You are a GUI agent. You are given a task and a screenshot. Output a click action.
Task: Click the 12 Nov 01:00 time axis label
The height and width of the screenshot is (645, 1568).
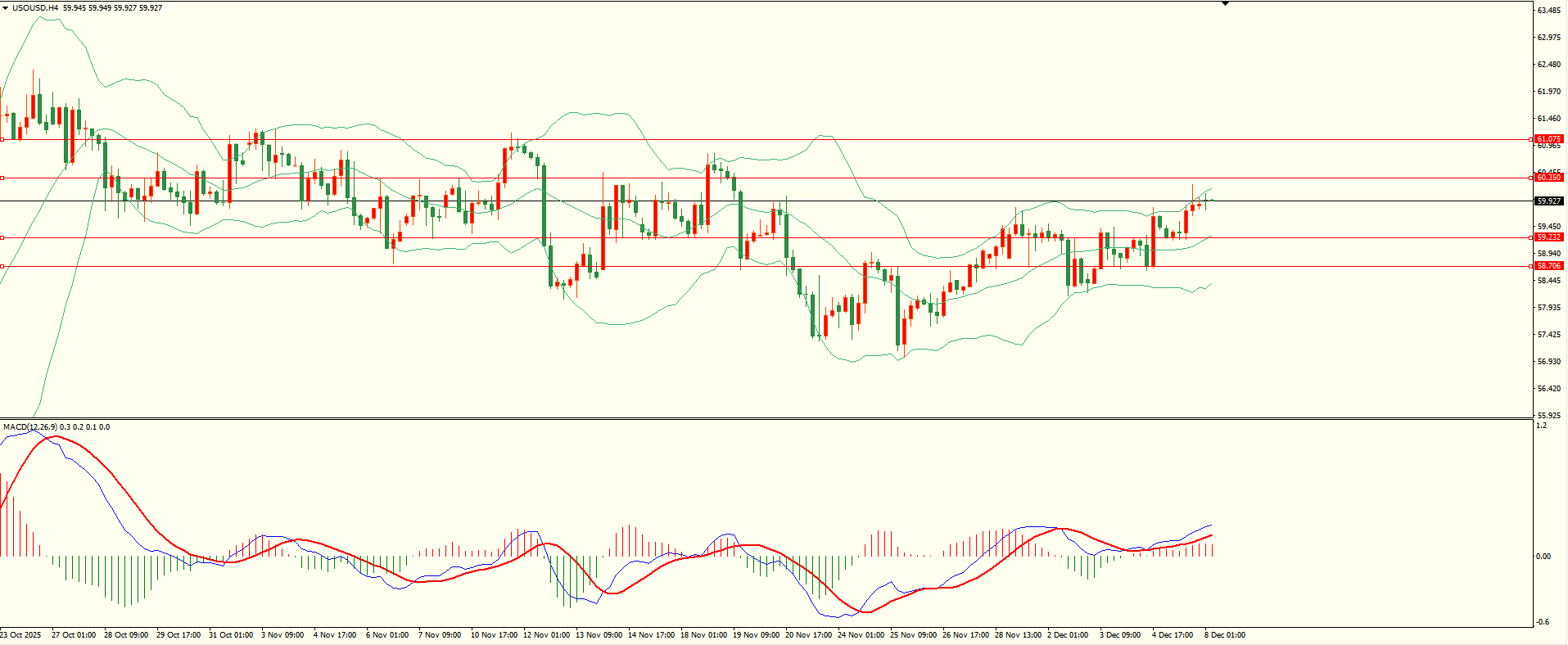(x=546, y=635)
